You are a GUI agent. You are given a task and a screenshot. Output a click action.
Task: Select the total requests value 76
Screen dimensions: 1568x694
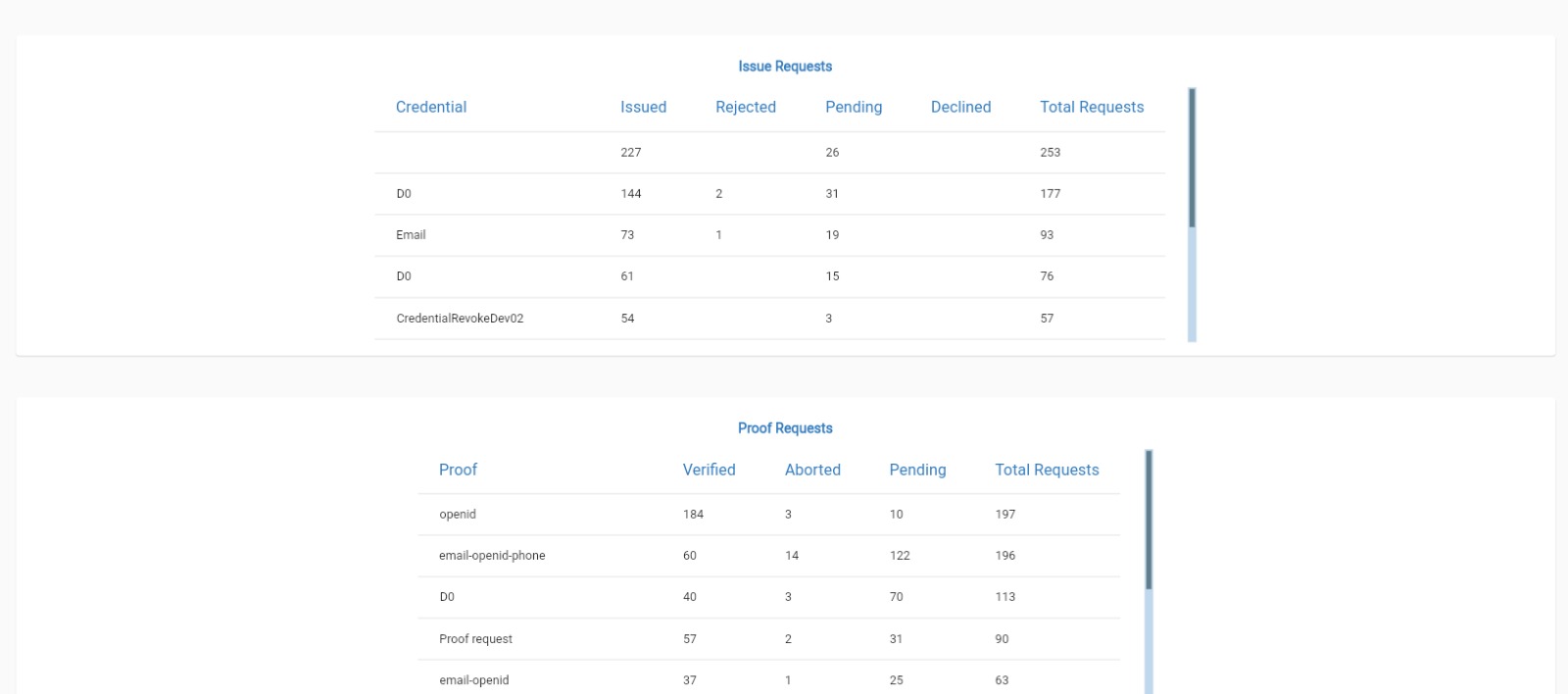coord(1047,275)
